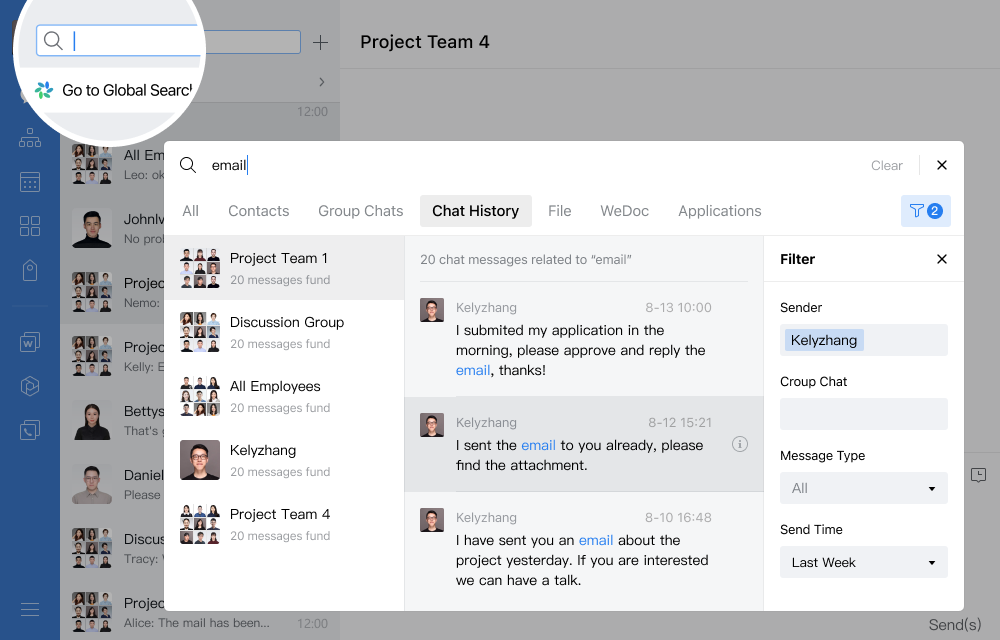Open the Send Time dropdown
This screenshot has width=1000, height=640.
[x=864, y=562]
